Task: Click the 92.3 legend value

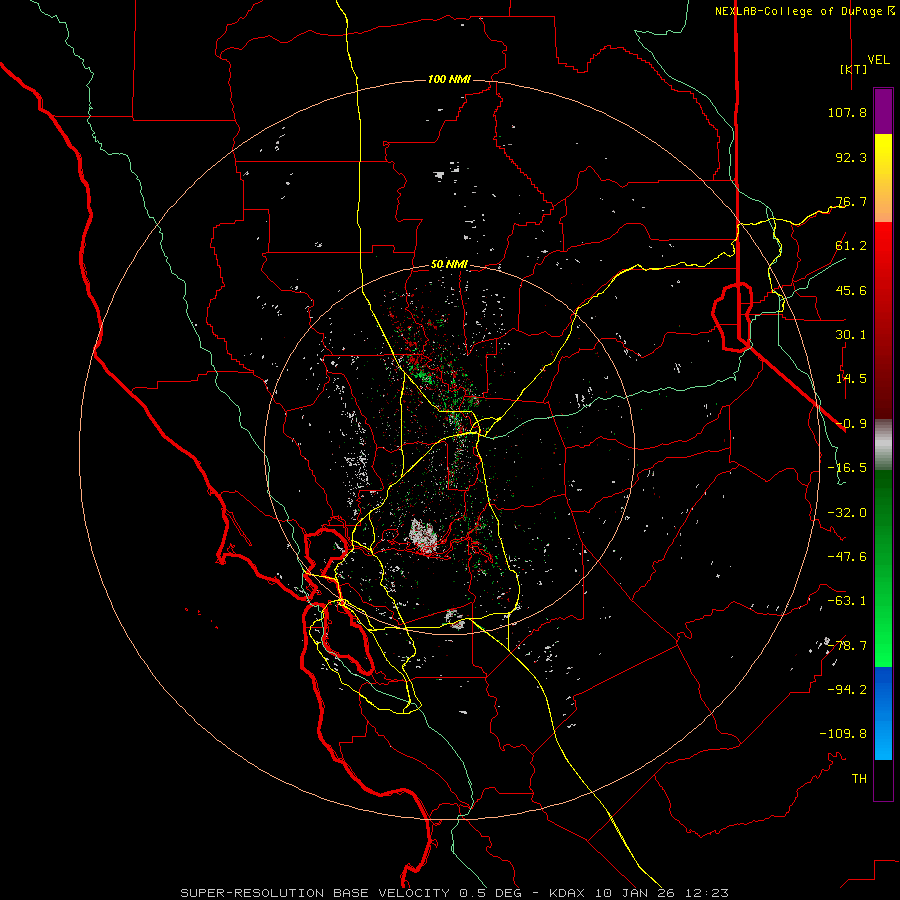Action: pos(851,157)
